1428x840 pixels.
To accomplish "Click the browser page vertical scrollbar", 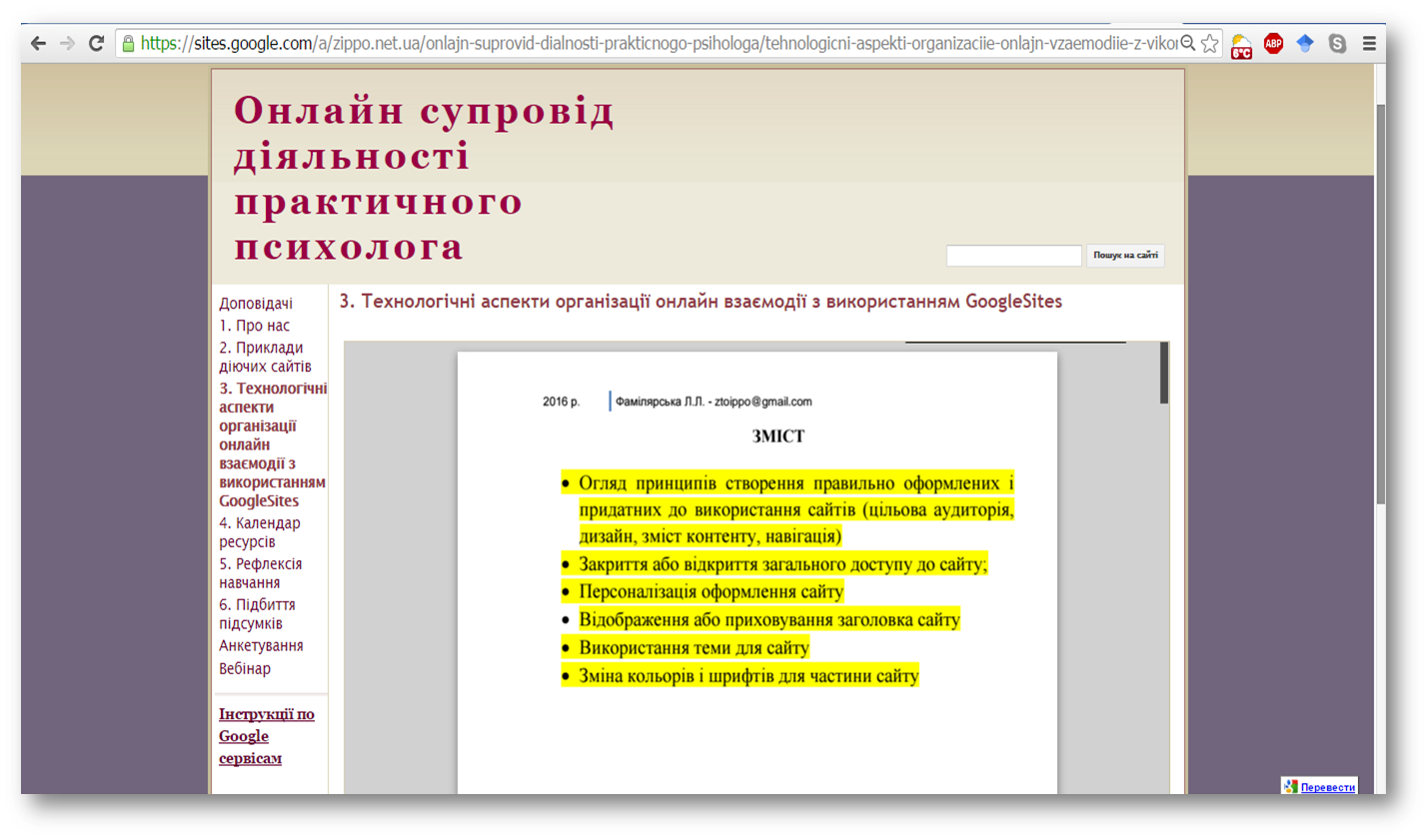I will coord(1380,305).
